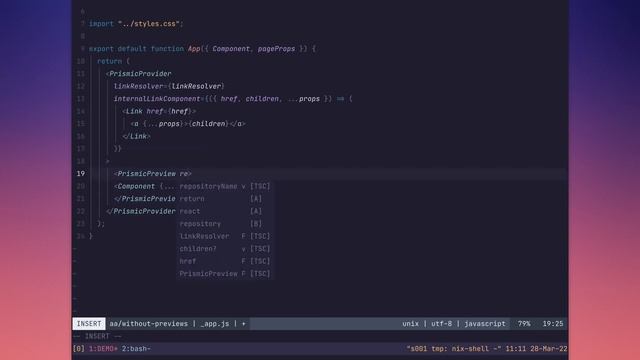Image resolution: width=640 pixels, height=360 pixels.
Task: Click the '-- INSERT --' command line message
Action: click(x=97, y=336)
